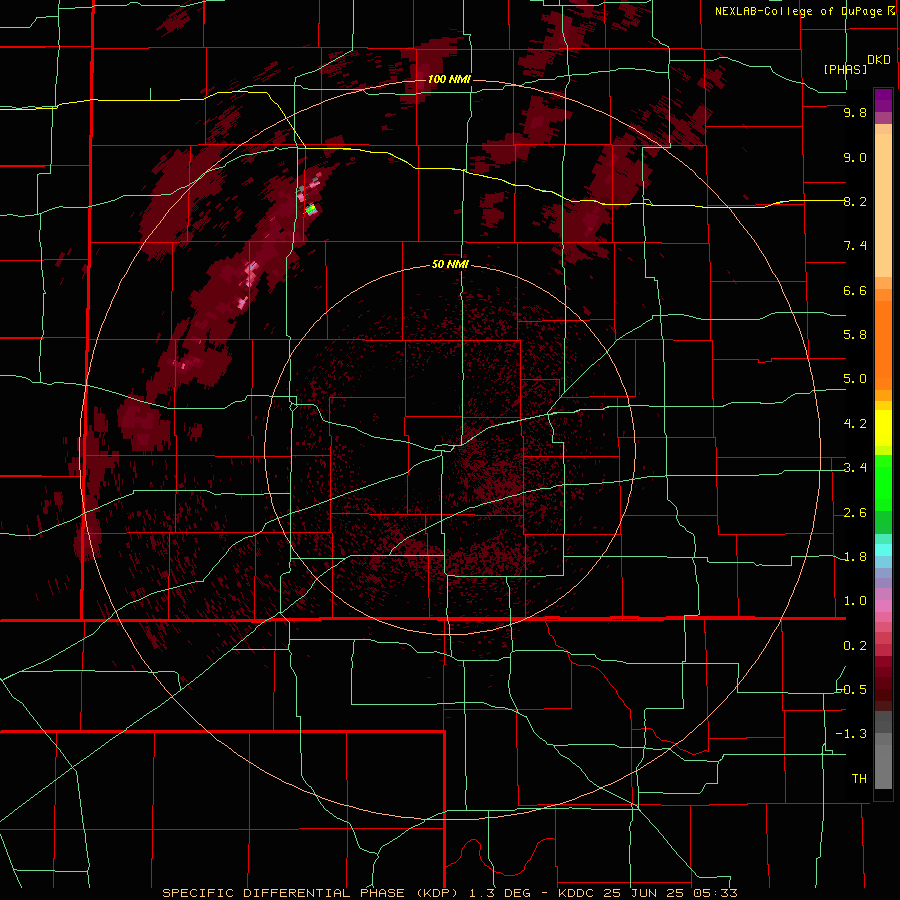Viewport: 900px width, 900px height.
Task: Click the 25 JUN 25 05:33 timestamp
Action: coord(670,893)
